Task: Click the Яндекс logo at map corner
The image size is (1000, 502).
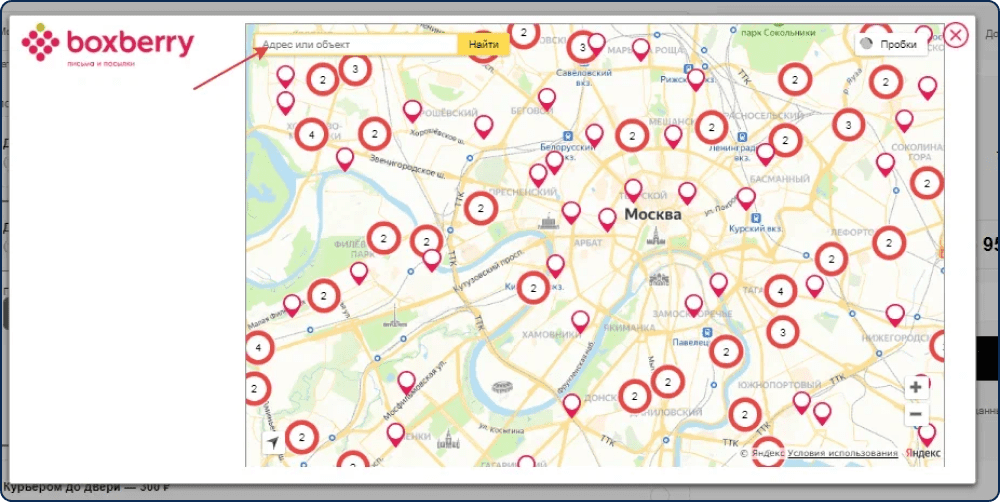Action: click(922, 453)
